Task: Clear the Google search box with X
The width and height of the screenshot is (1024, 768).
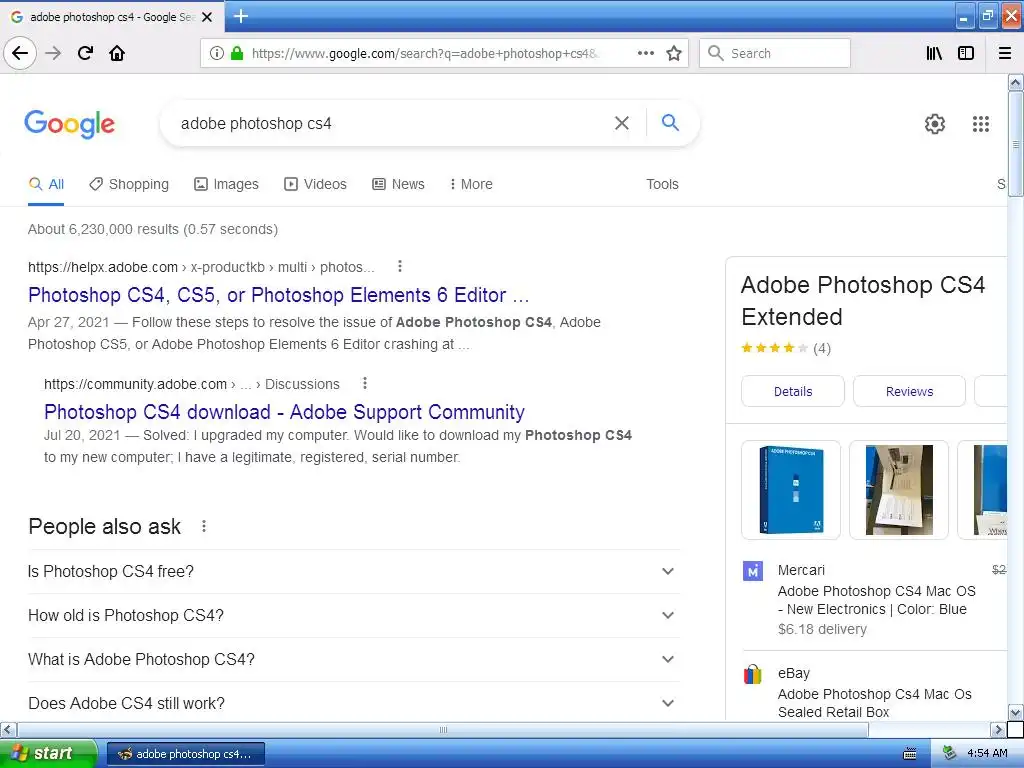Action: pos(622,123)
